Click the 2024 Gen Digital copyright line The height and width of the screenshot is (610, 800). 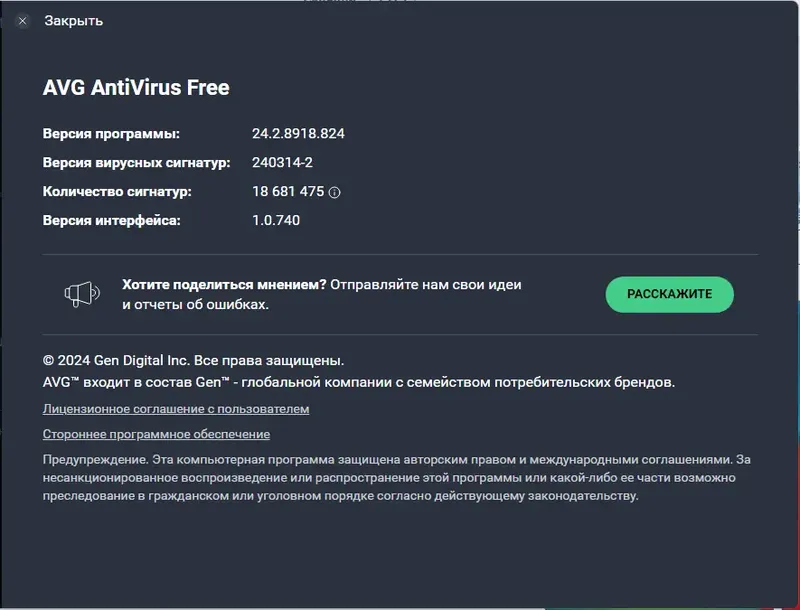tap(193, 361)
